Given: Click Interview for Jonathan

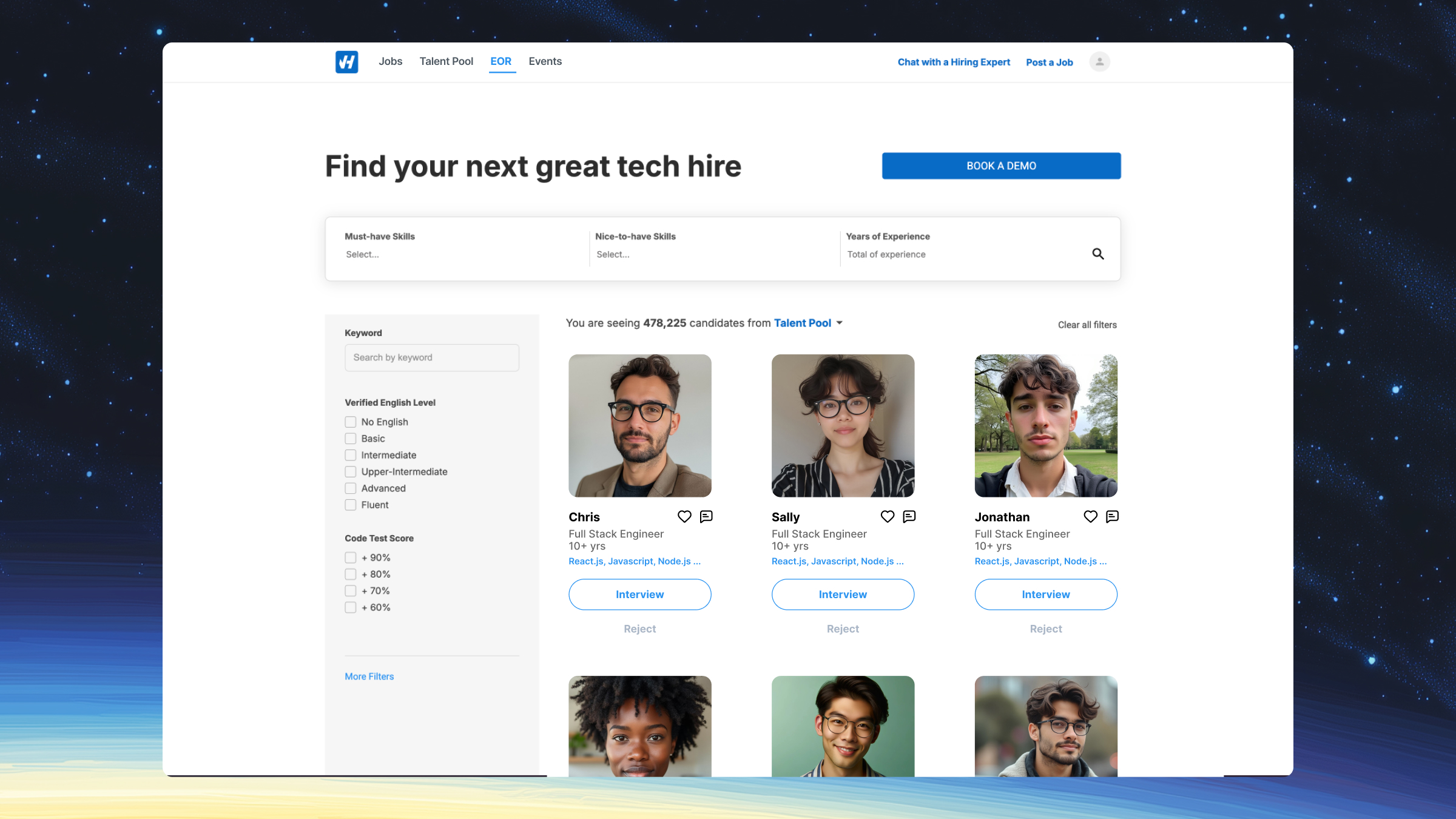Looking at the screenshot, I should (x=1046, y=595).
